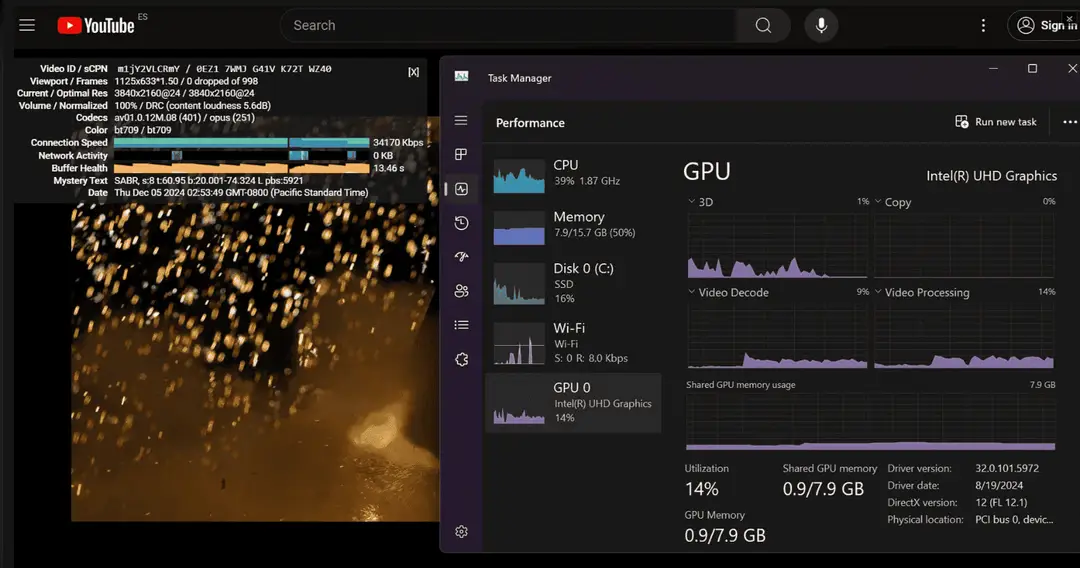Click the 3D engine usage graph

(777, 245)
